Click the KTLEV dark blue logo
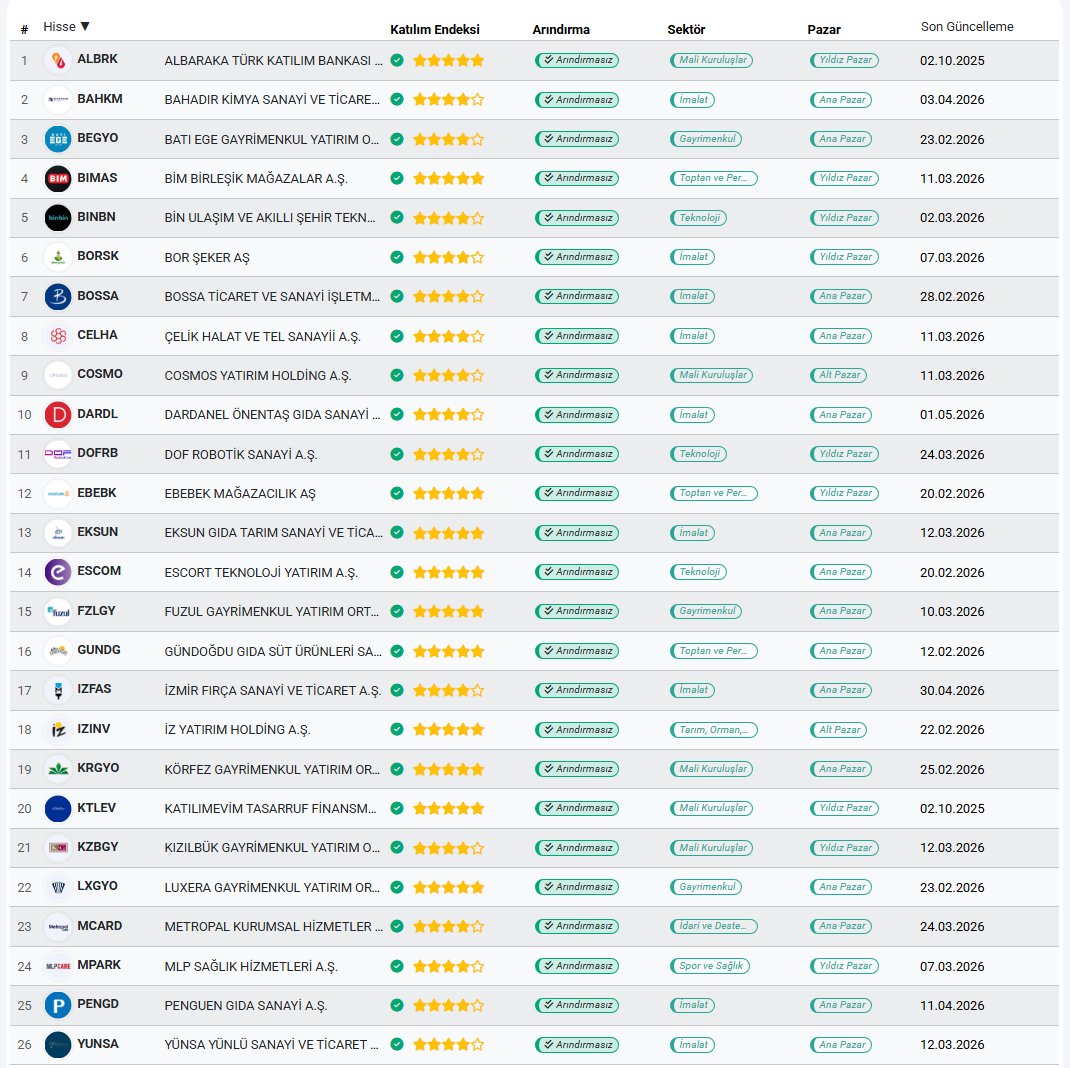1070x1068 pixels. point(58,809)
